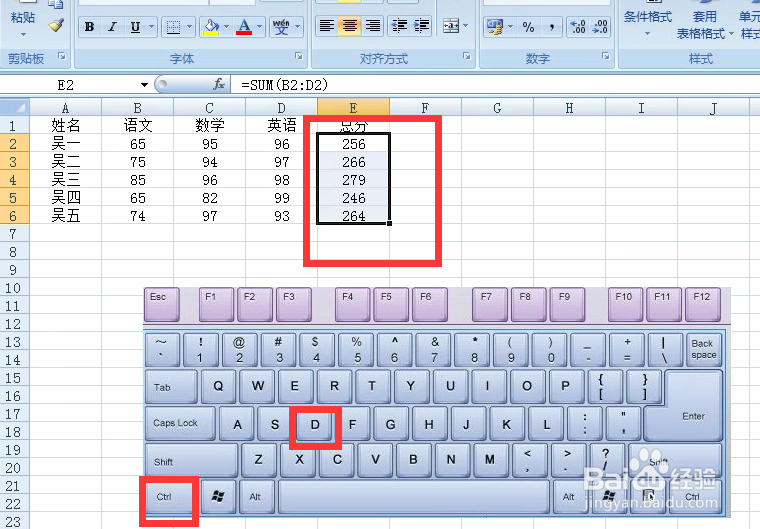
Task: Increase decimal places
Action: pyautogui.click(x=578, y=27)
